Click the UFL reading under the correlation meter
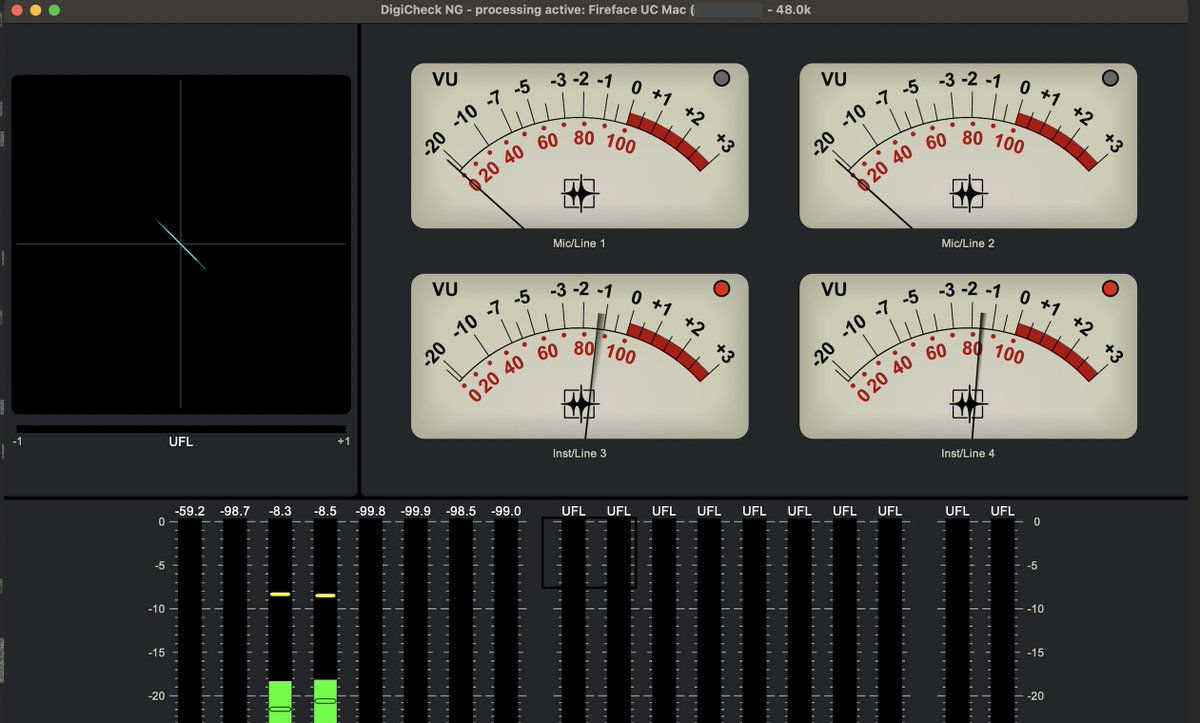The width and height of the screenshot is (1200, 723). tap(181, 442)
